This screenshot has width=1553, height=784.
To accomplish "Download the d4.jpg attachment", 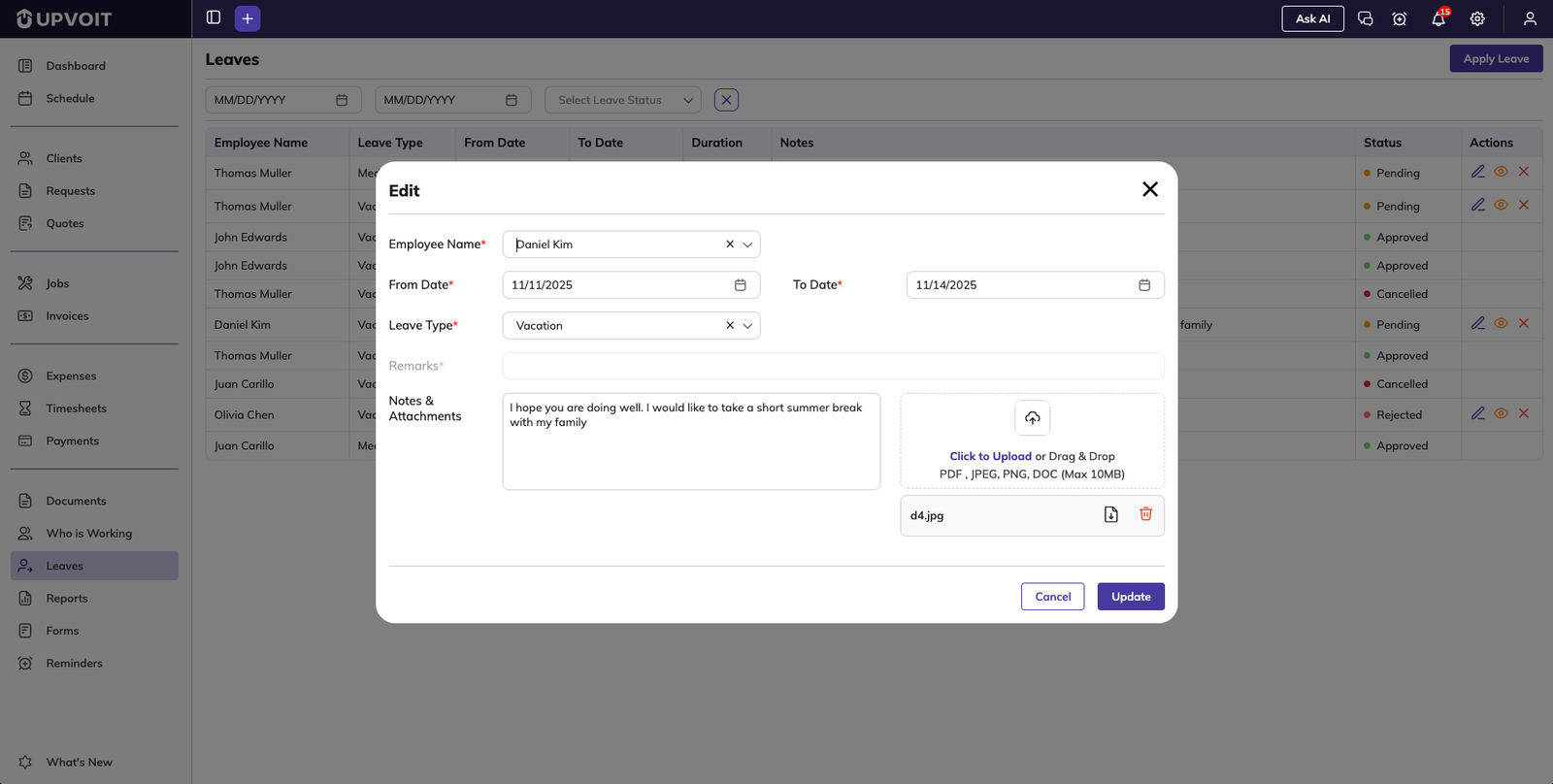I will (1111, 514).
